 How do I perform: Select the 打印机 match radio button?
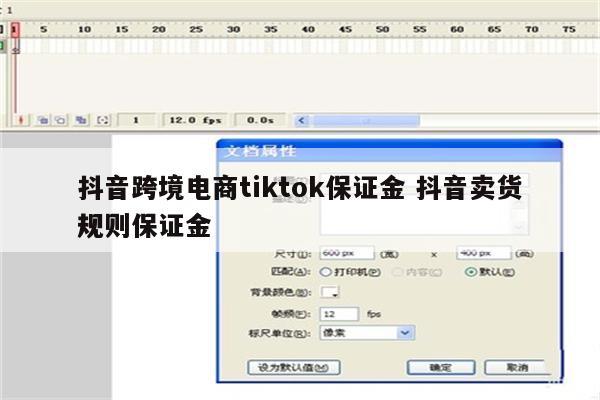click(x=325, y=272)
